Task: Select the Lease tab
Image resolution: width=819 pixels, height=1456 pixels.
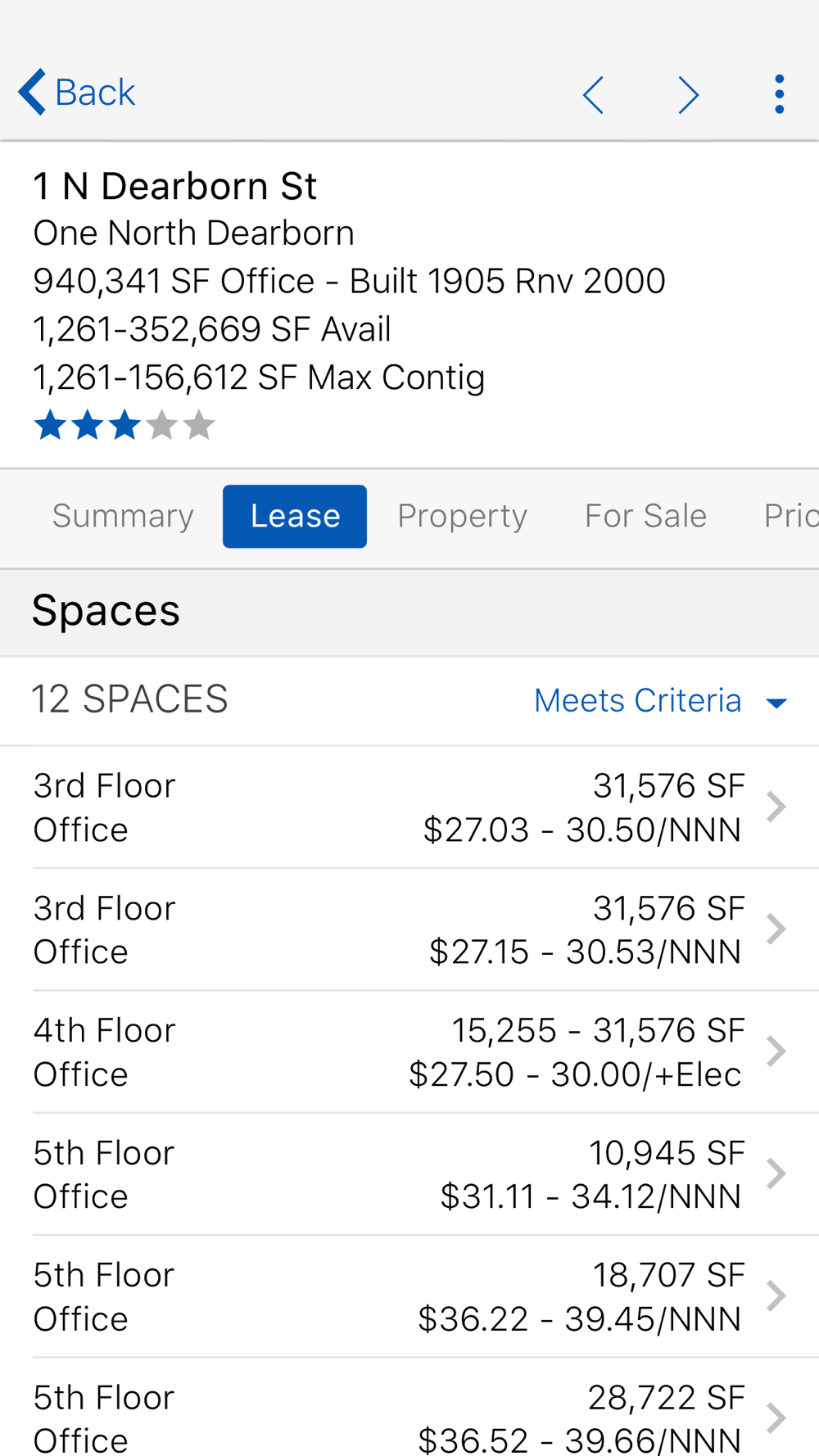Action: 295,516
